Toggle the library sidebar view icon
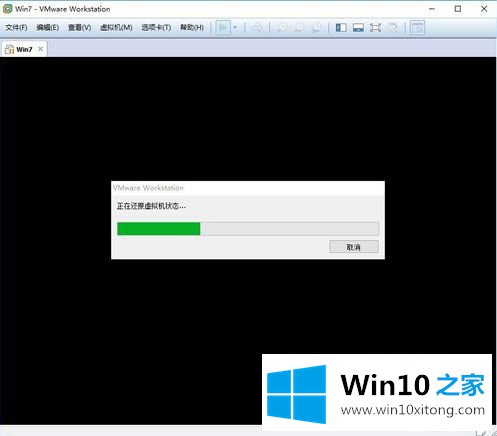Screen dimensions: 497x436 pos(341,28)
